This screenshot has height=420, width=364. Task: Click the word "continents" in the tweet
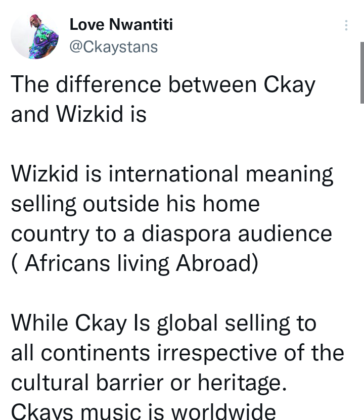(x=96, y=354)
